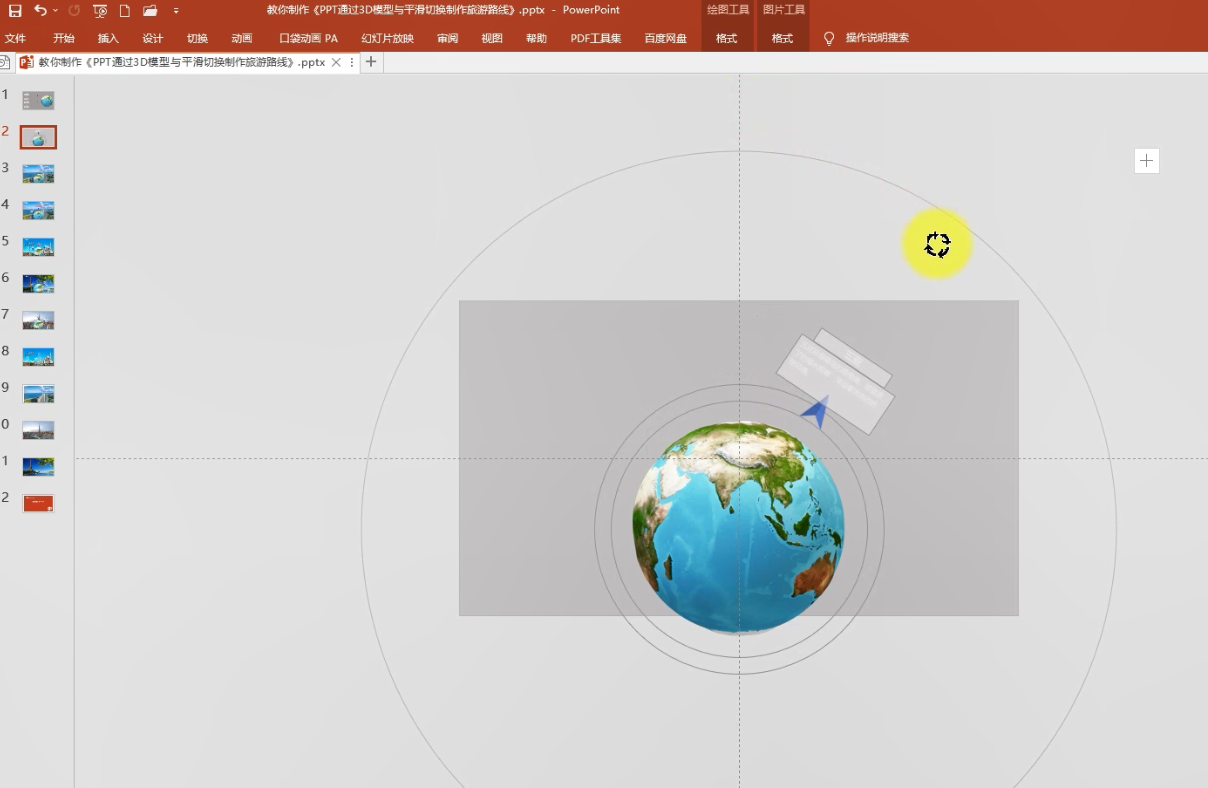The height and width of the screenshot is (788, 1208).
Task: Select slide 10 thumbnail
Action: point(39,430)
